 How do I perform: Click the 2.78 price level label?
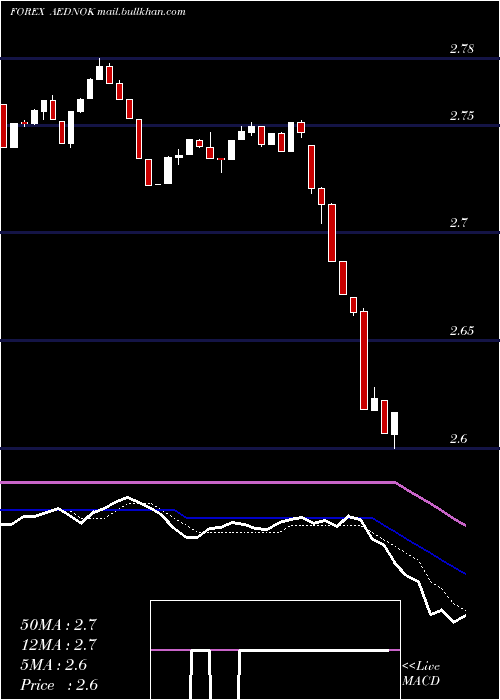point(462,49)
